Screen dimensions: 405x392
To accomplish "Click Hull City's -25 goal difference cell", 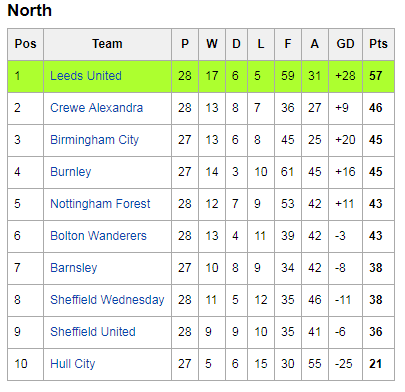I will coord(345,364).
